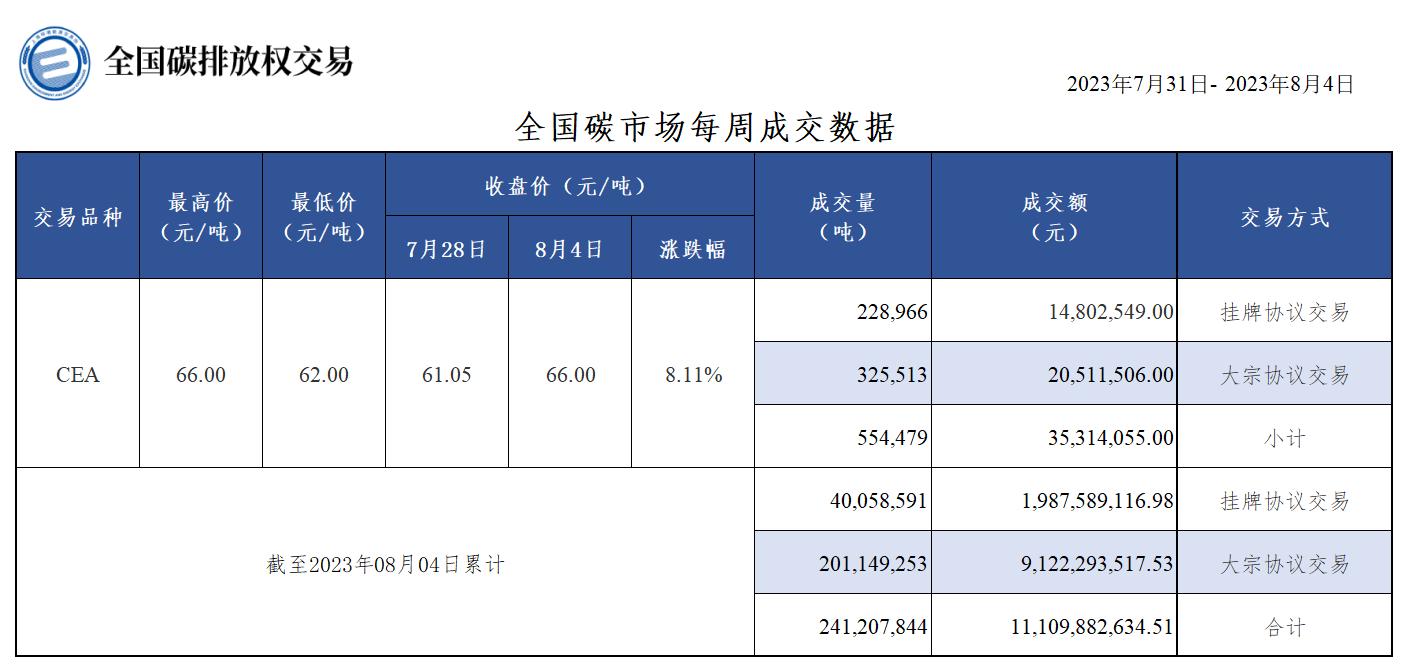Image resolution: width=1405 pixels, height=666 pixels.
Task: Click 挂牌协议交易 in the CEA weekly rows
Action: click(1285, 311)
